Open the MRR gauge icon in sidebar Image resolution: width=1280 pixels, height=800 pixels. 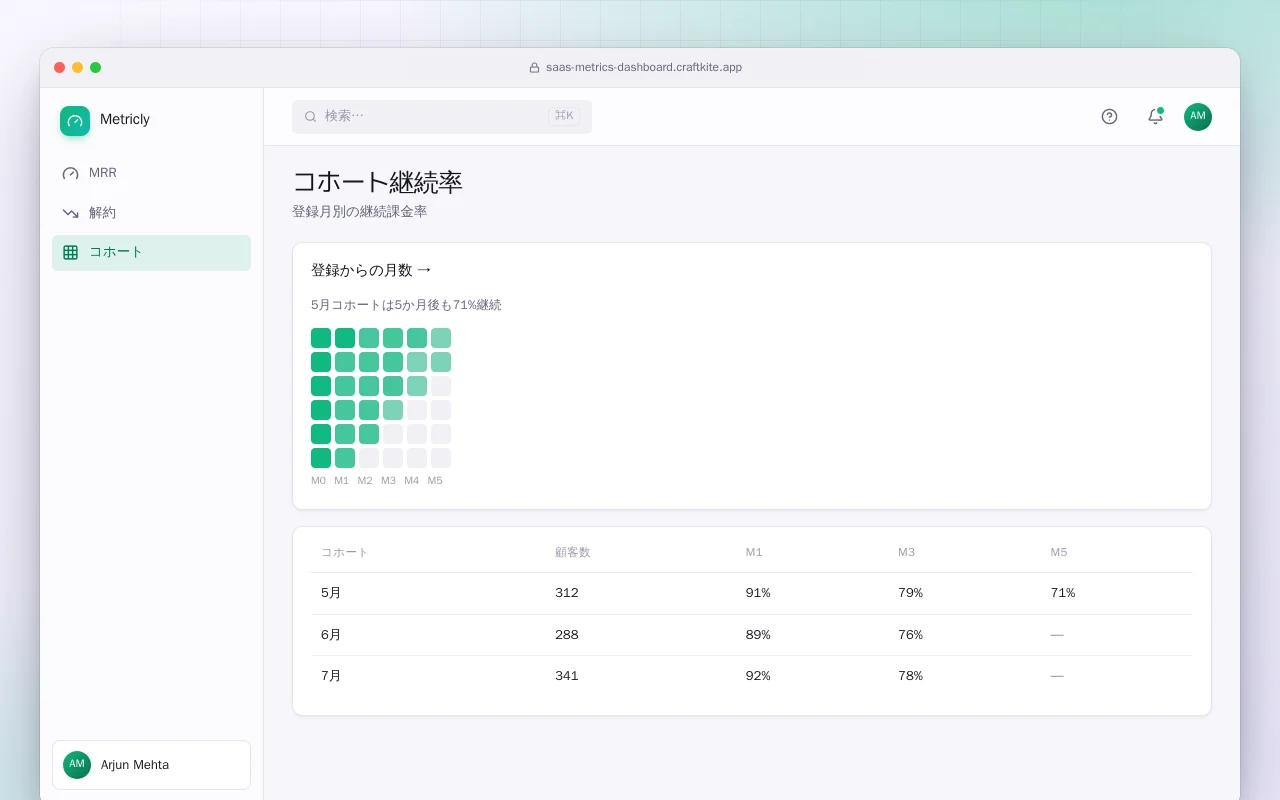70,173
